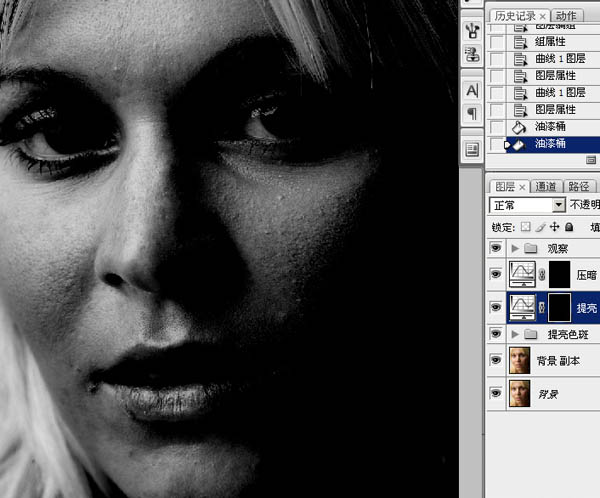The width and height of the screenshot is (600, 498).
Task: Enable lock transparent pixels icon
Action: [526, 227]
